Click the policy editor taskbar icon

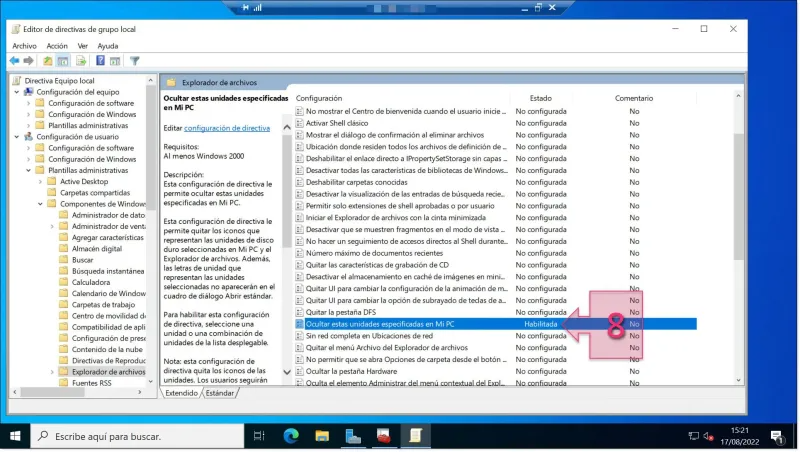coord(415,436)
